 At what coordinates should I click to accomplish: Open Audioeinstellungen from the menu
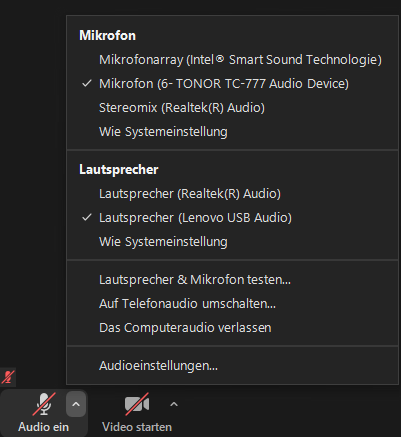tap(232, 366)
